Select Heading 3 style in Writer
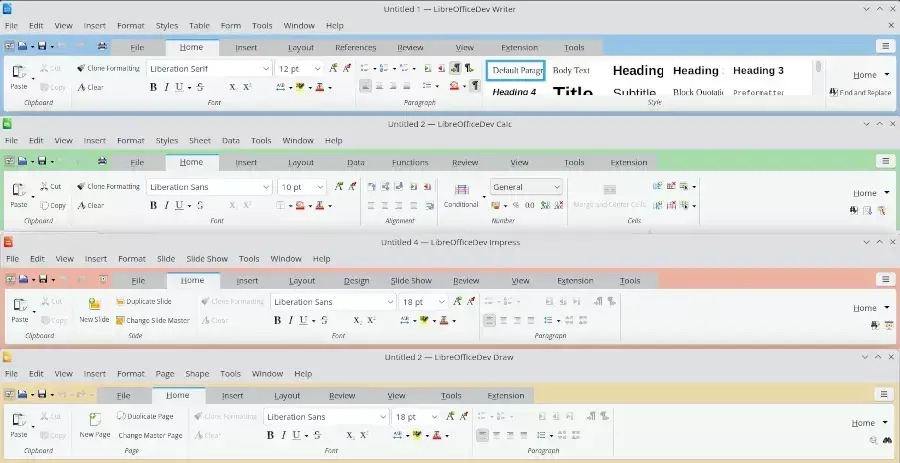This screenshot has height=463, width=900. (x=758, y=71)
